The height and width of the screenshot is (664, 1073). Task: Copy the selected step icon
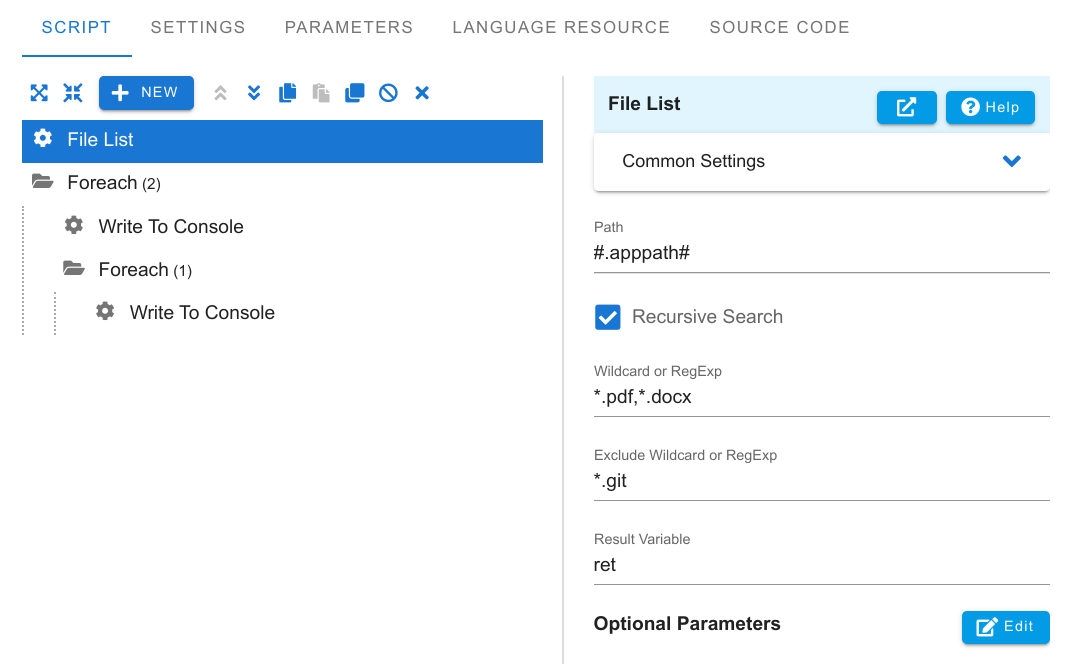[287, 92]
